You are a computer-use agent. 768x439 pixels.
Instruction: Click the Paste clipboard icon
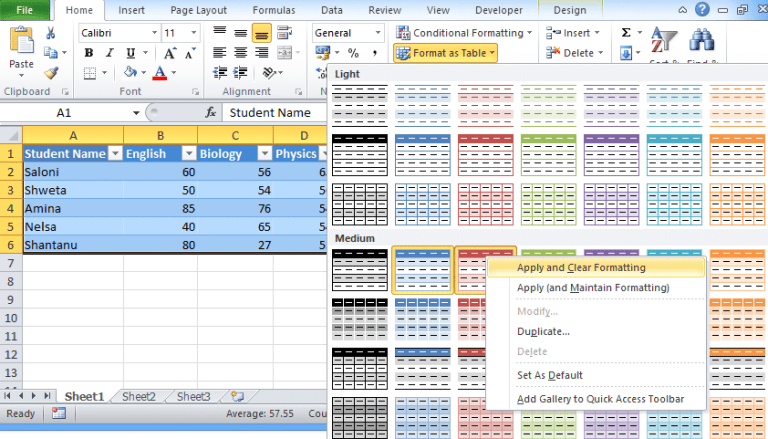point(22,39)
